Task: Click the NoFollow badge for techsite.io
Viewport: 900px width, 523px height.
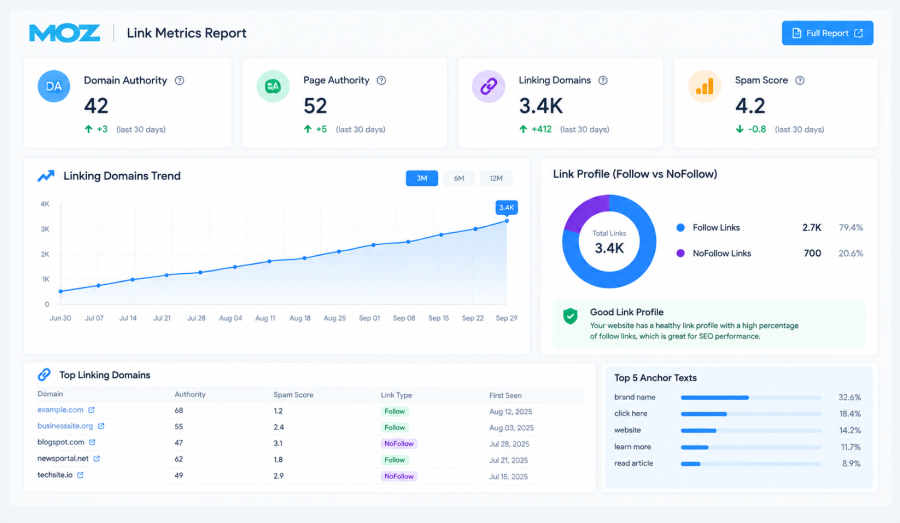Action: click(x=399, y=476)
